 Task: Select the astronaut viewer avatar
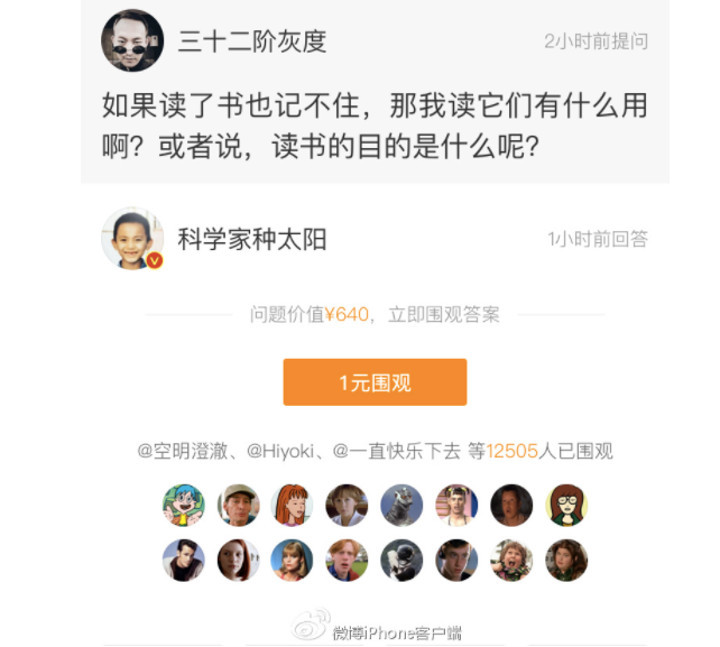click(x=401, y=560)
